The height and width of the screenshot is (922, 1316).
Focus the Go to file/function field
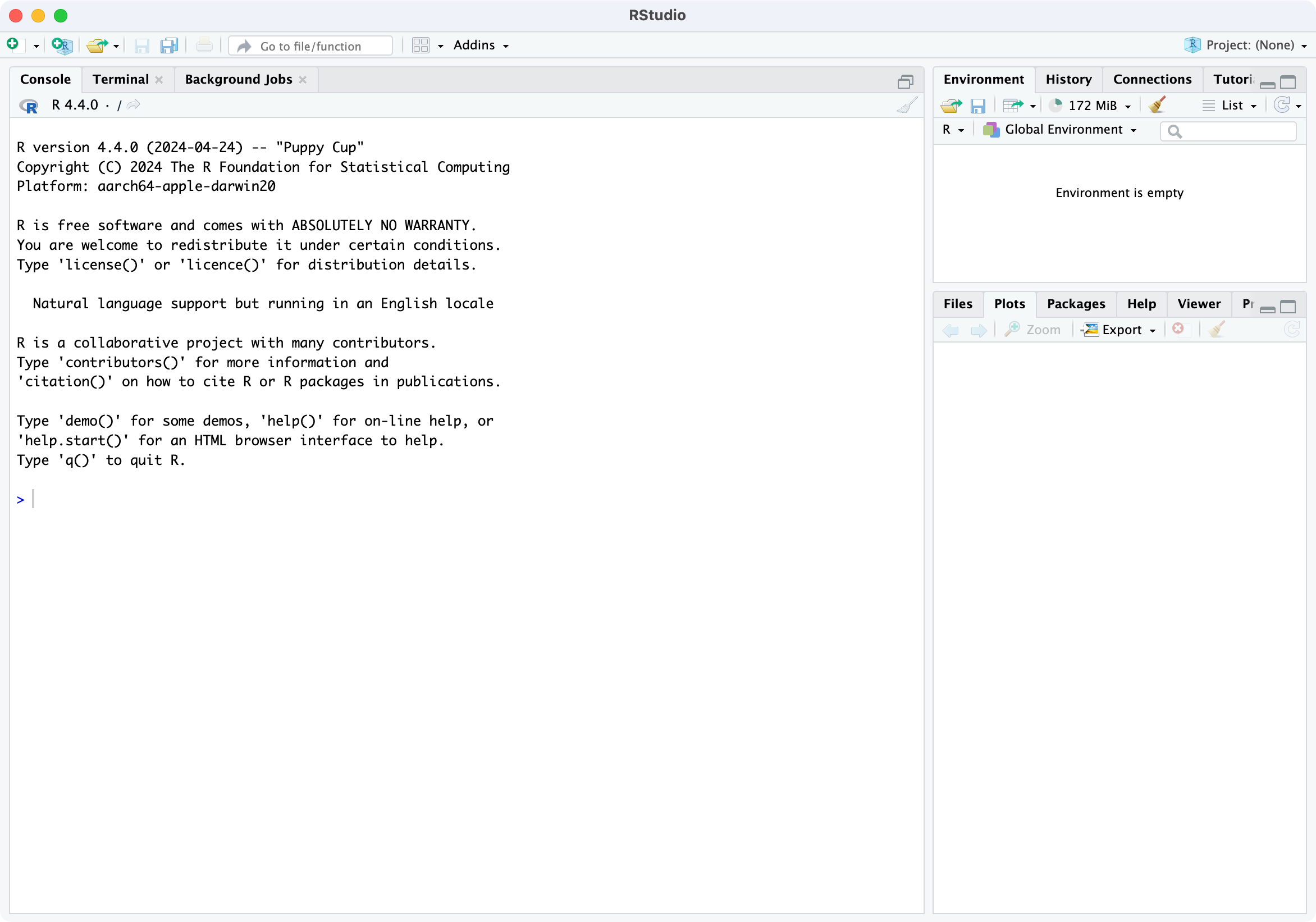point(310,46)
